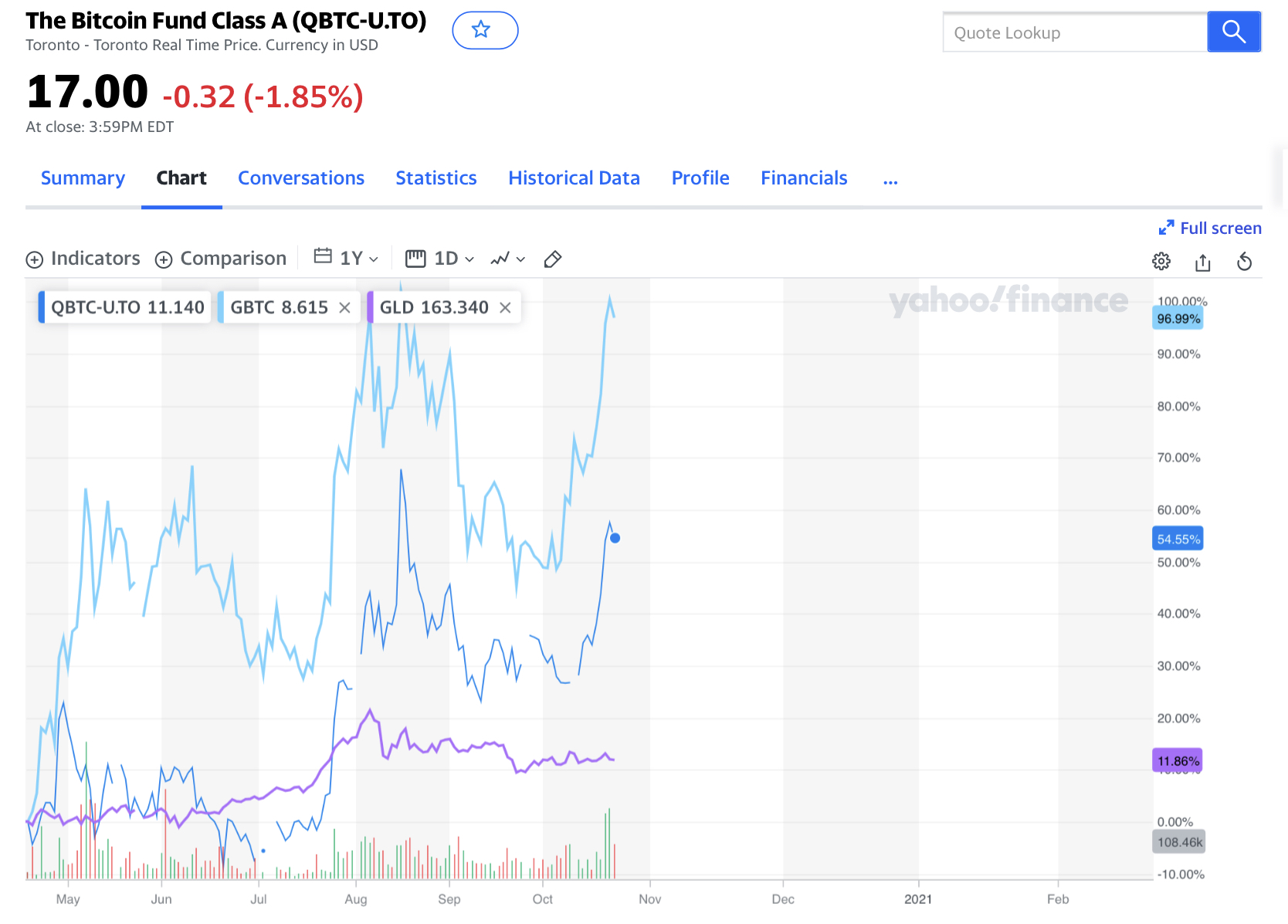Select the draw pencil tool
Screen dimensions: 1288x924
click(x=552, y=259)
